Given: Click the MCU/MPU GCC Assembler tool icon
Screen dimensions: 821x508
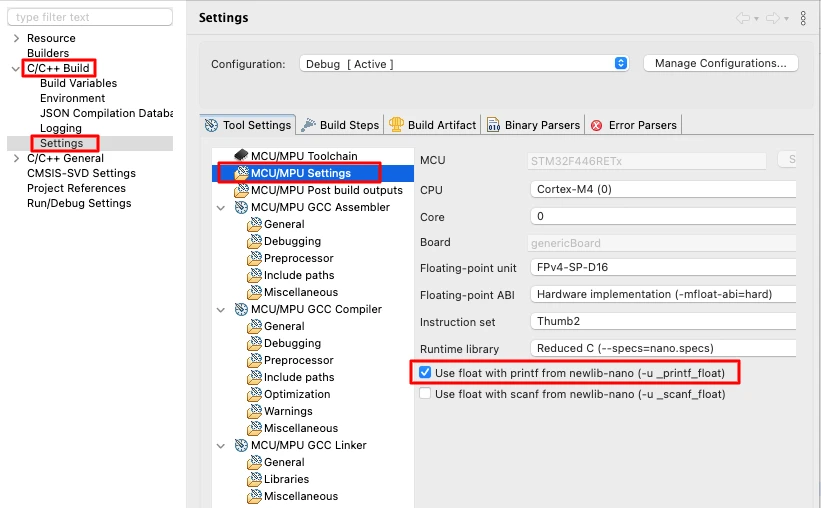Looking at the screenshot, I should click(x=241, y=207).
